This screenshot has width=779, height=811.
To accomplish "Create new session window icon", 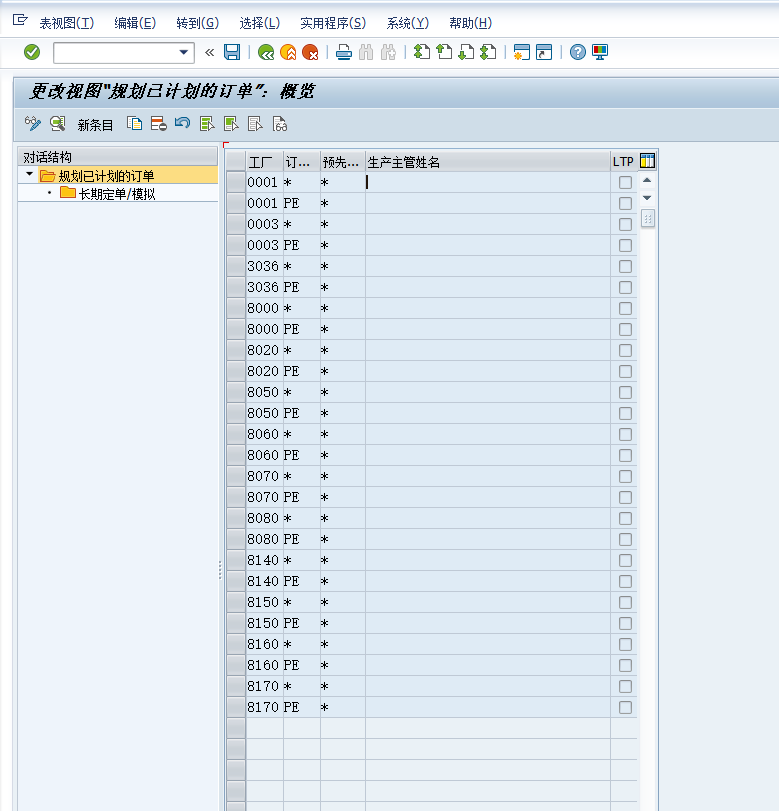I will coord(521,52).
